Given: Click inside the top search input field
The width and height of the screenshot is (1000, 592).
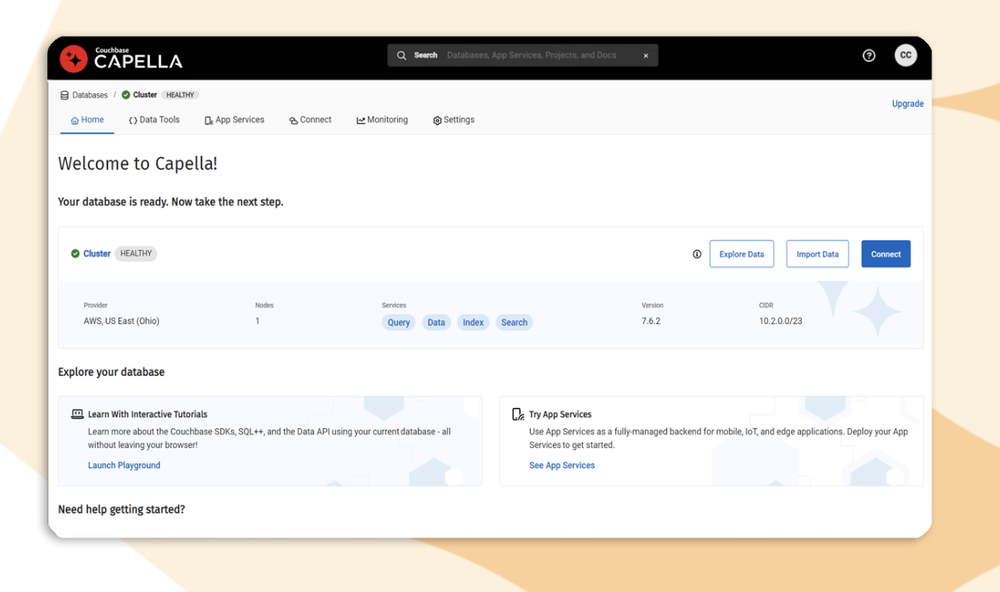Looking at the screenshot, I should (530, 55).
